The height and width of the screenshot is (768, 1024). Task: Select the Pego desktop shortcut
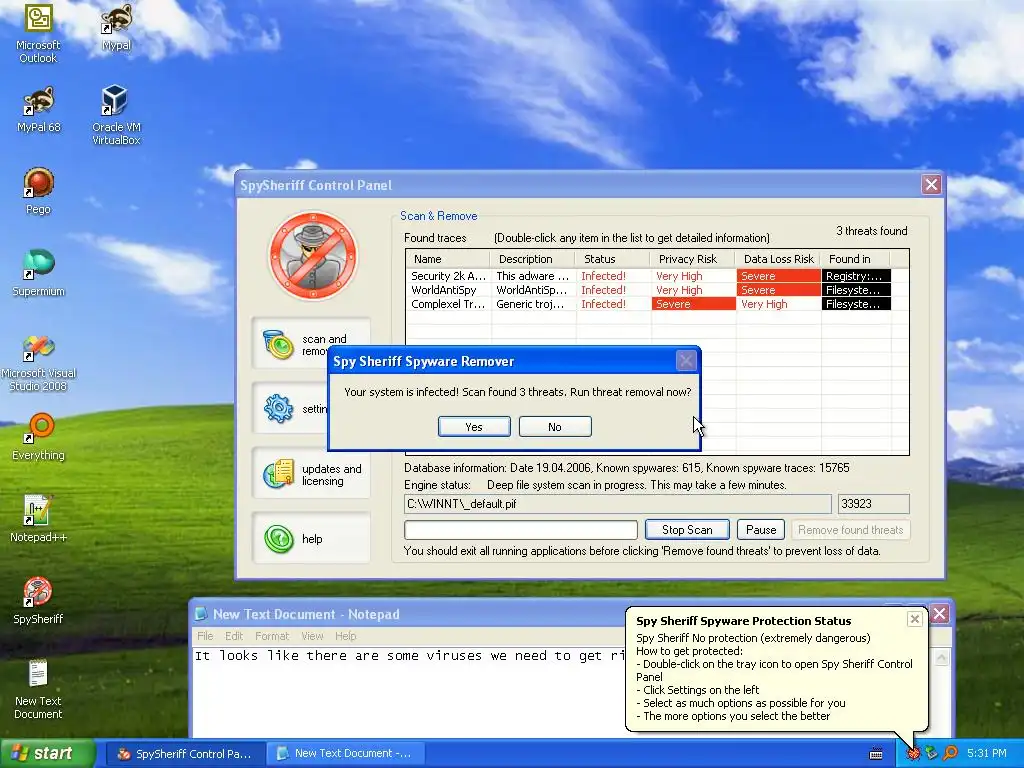(39, 191)
